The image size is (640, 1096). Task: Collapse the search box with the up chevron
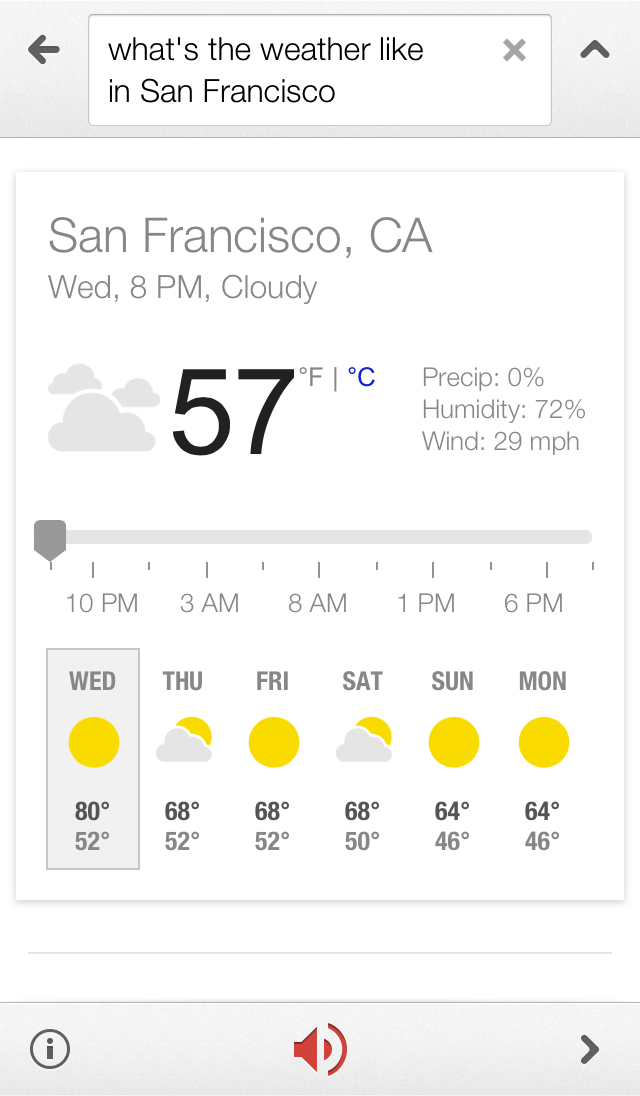594,48
